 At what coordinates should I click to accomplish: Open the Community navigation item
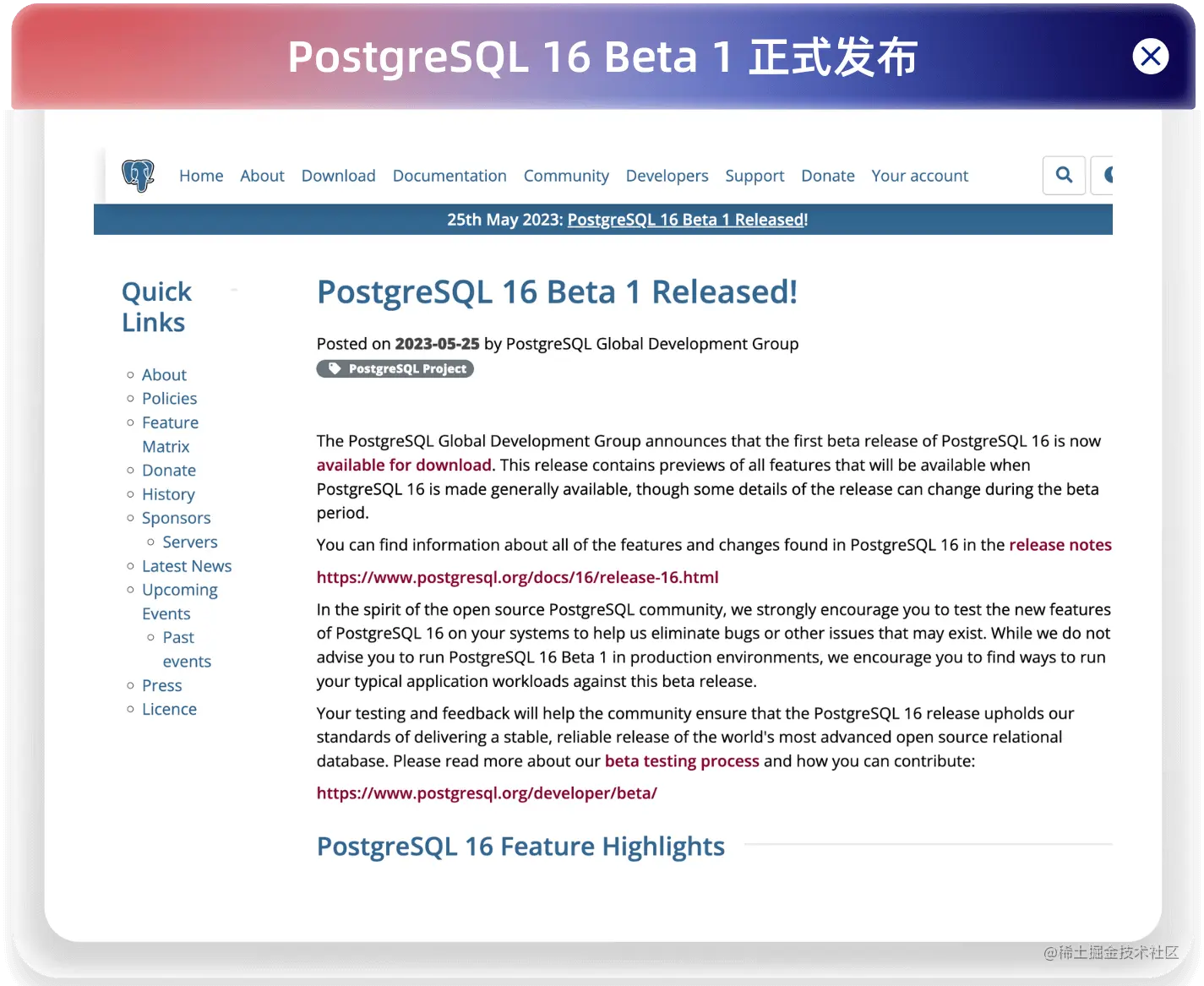point(566,176)
